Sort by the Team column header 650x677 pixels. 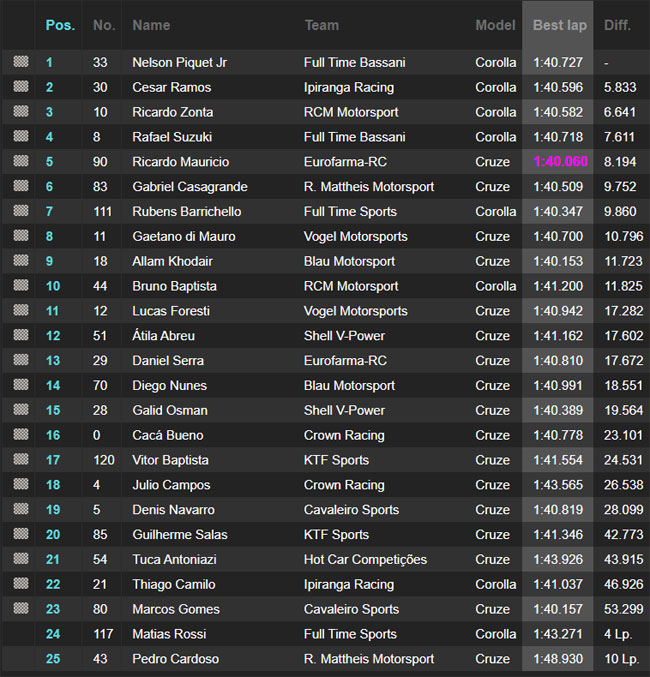tap(322, 25)
